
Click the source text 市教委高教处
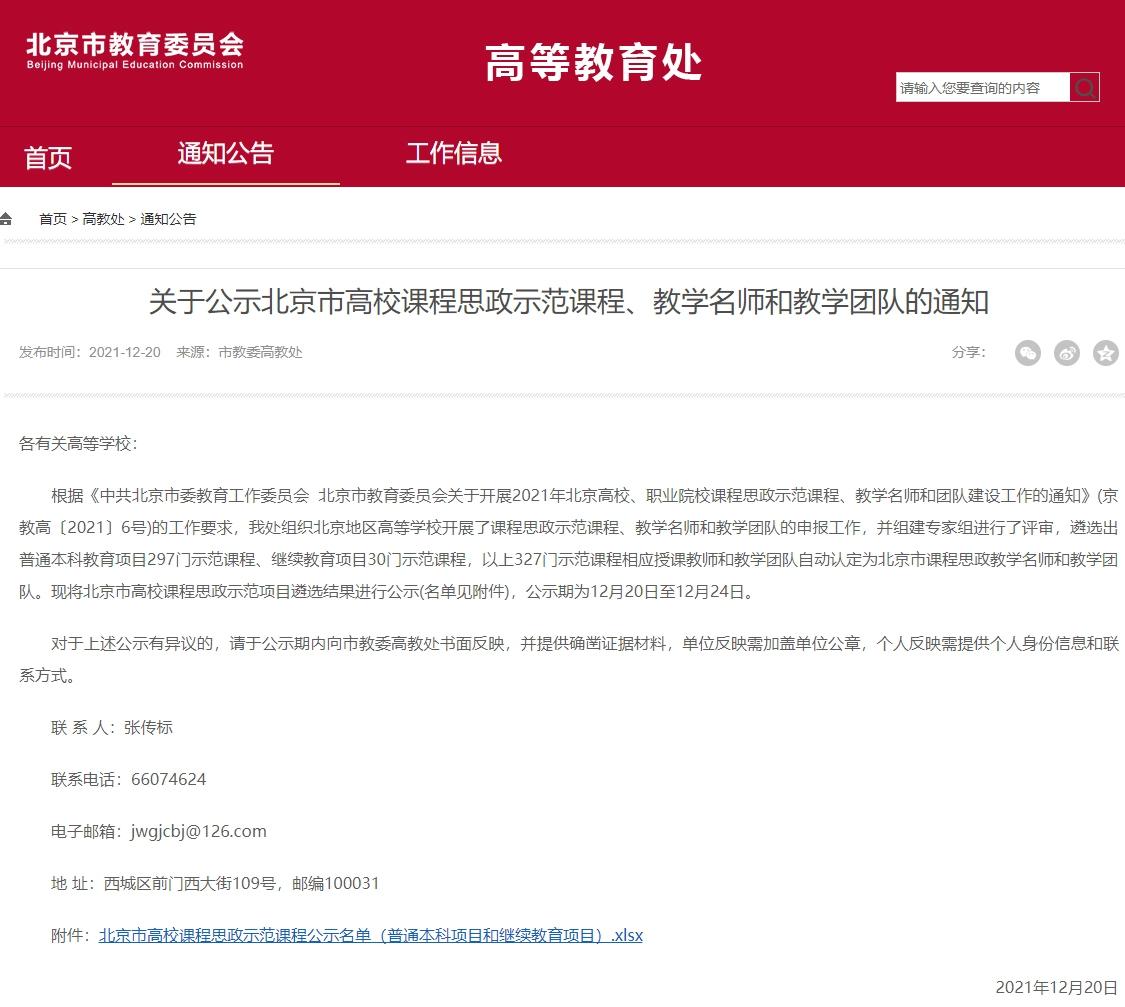260,352
